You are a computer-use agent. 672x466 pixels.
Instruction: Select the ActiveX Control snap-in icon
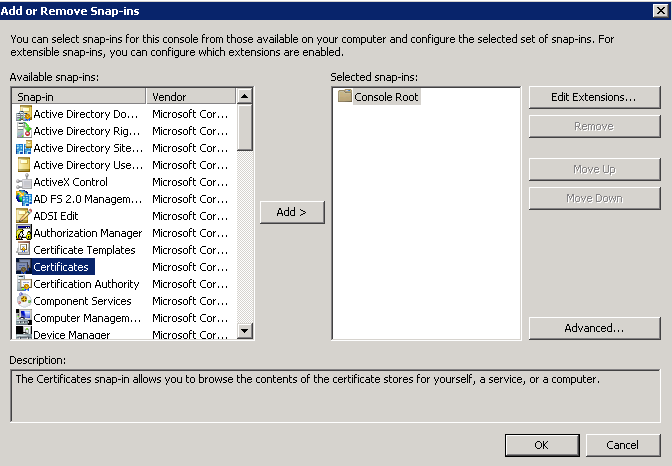pos(24,182)
